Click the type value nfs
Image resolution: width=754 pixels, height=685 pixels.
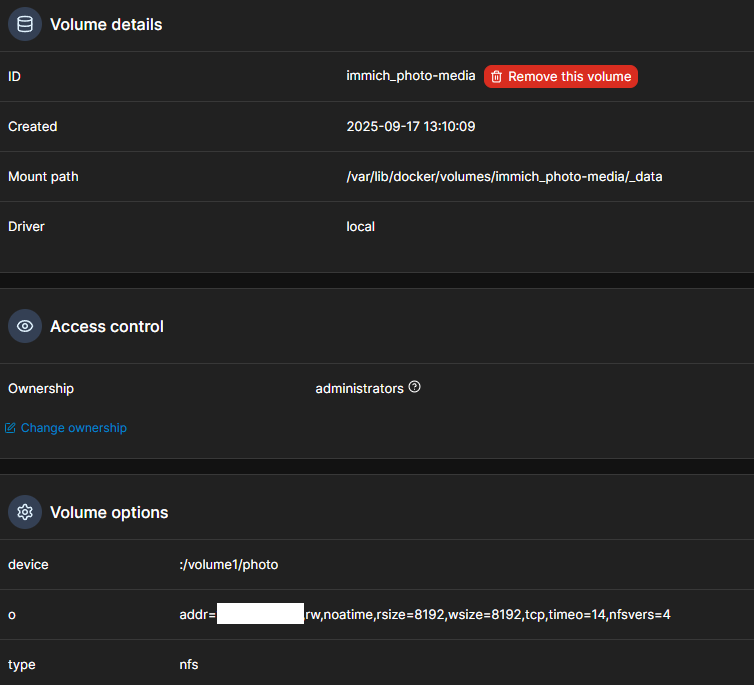[189, 664]
